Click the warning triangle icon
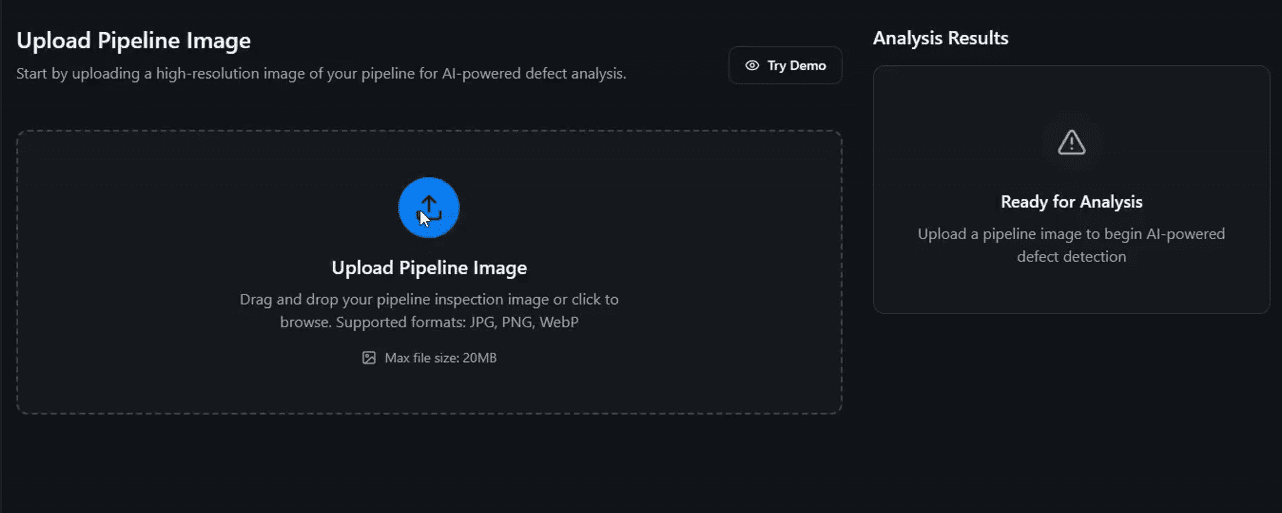The image size is (1282, 513). point(1071,142)
